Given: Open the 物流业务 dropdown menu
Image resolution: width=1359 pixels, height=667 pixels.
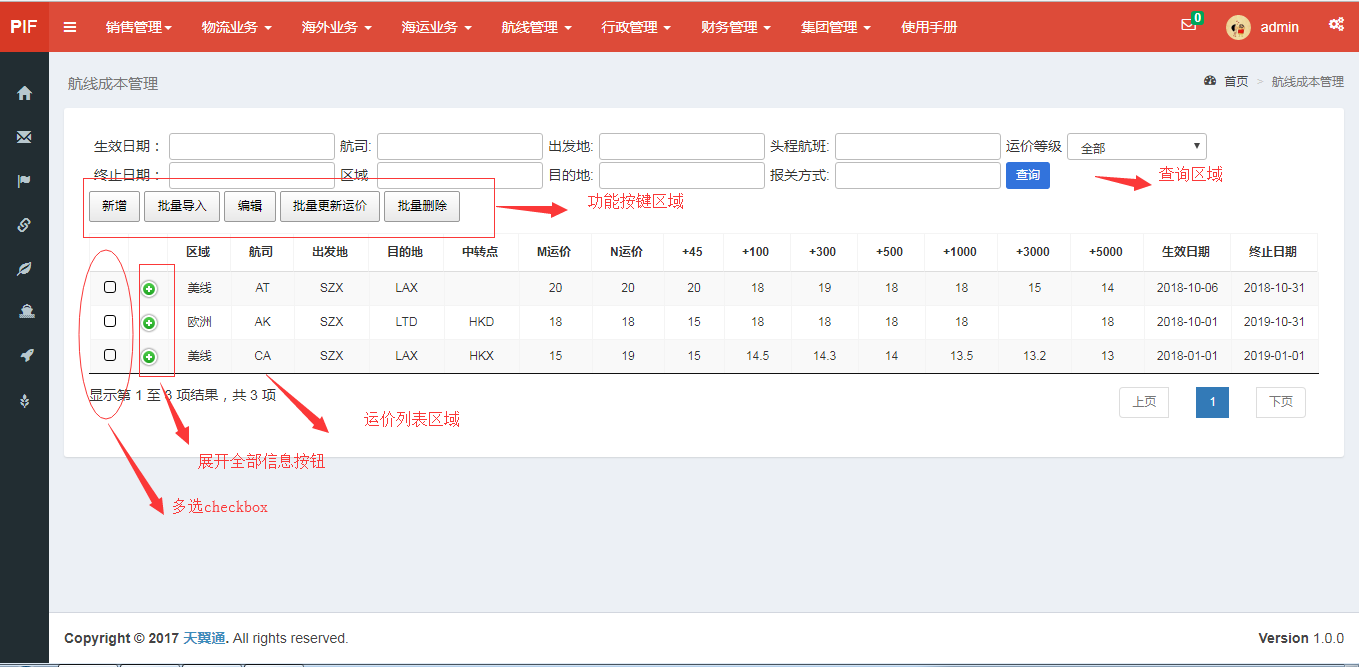Looking at the screenshot, I should pyautogui.click(x=236, y=27).
